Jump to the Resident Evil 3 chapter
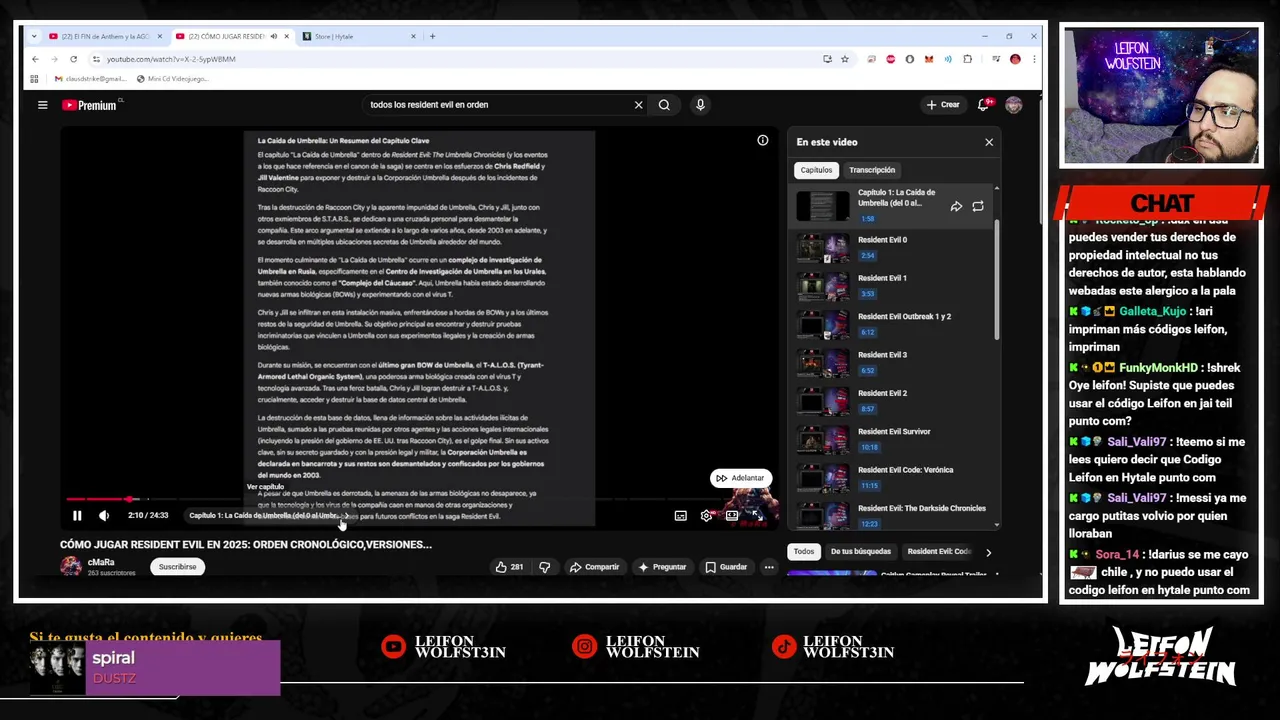Screen dimensions: 1280x720 coord(892,362)
